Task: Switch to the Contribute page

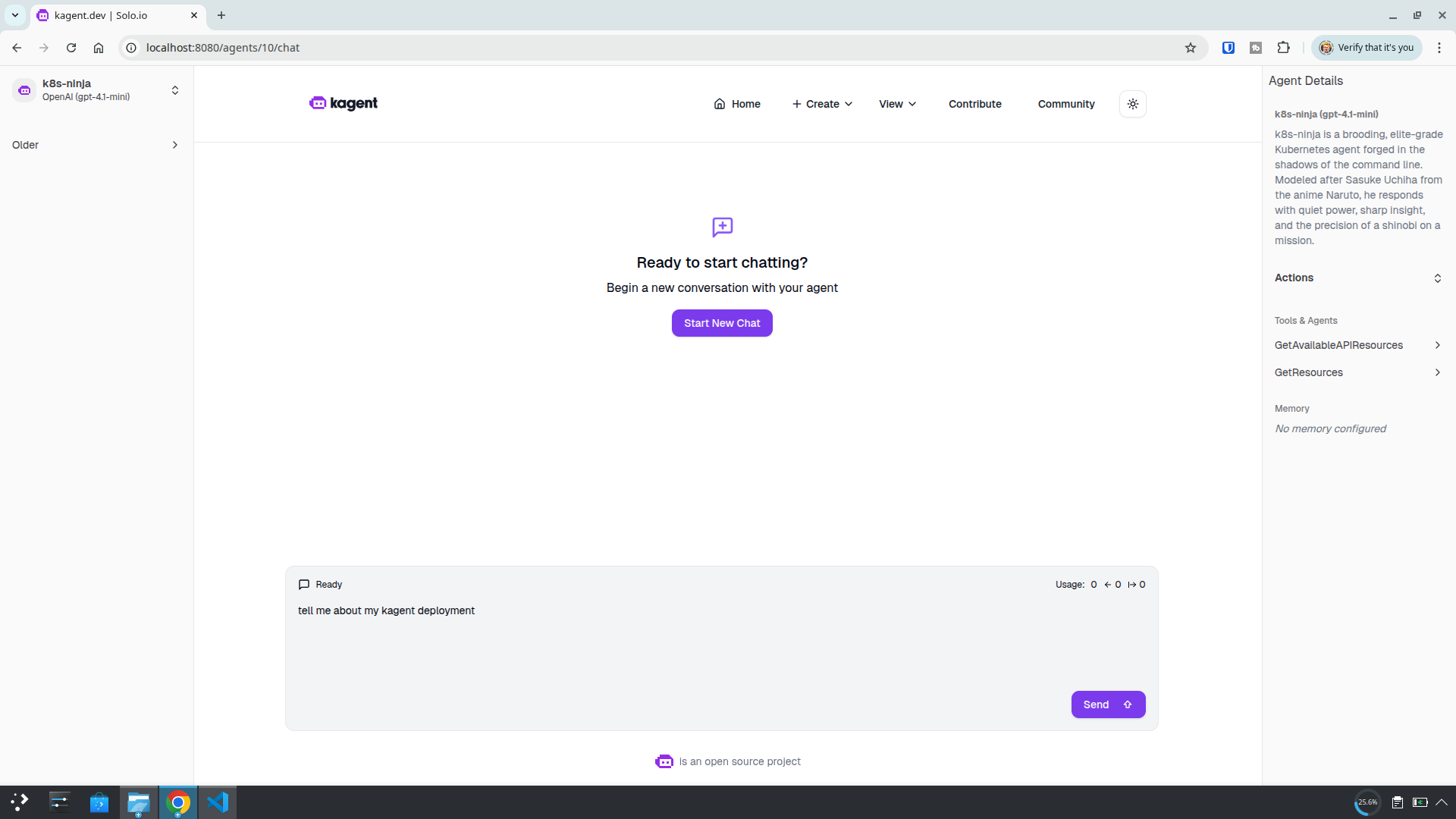Action: (x=974, y=104)
